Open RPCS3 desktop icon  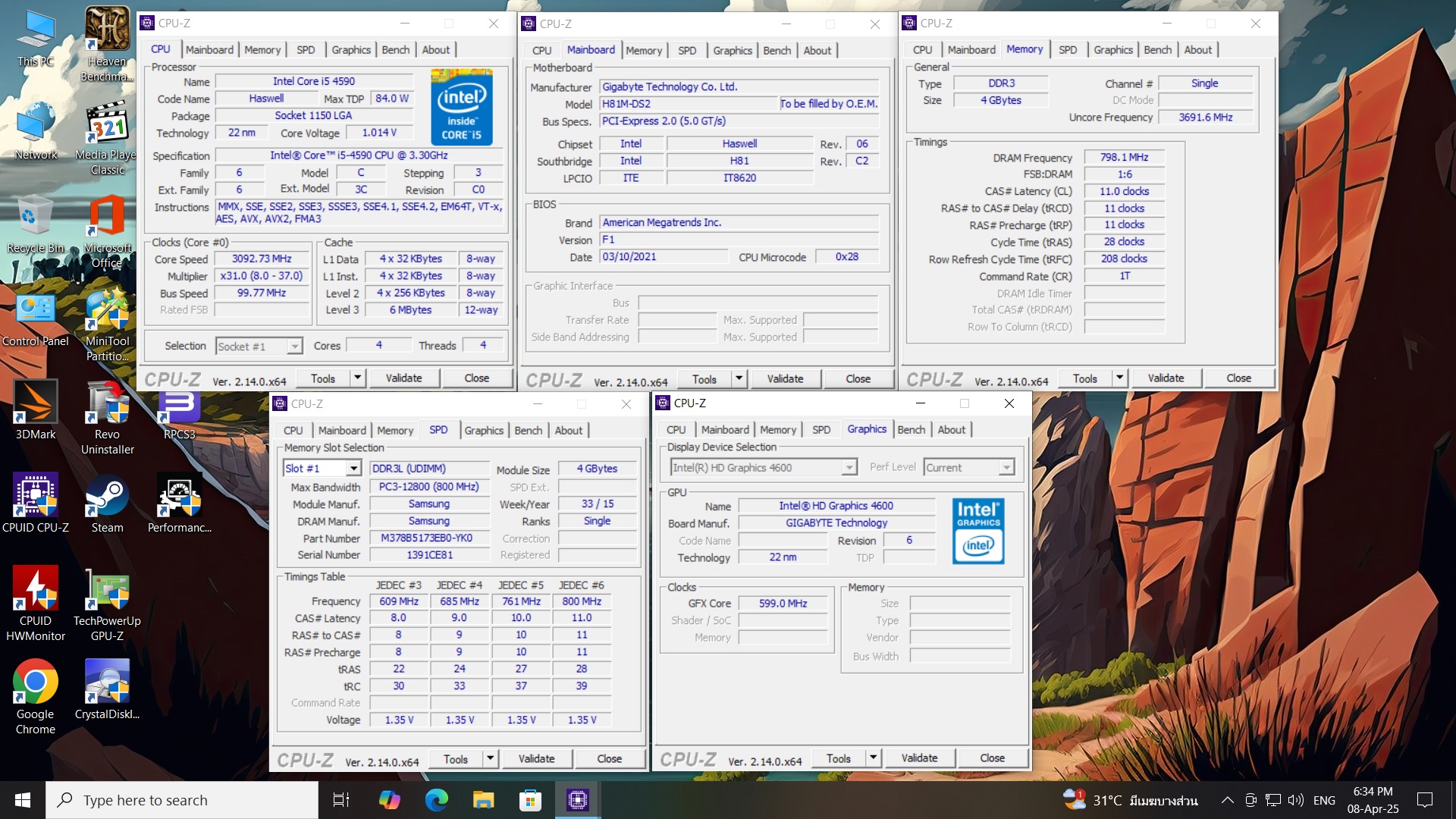coord(179,416)
